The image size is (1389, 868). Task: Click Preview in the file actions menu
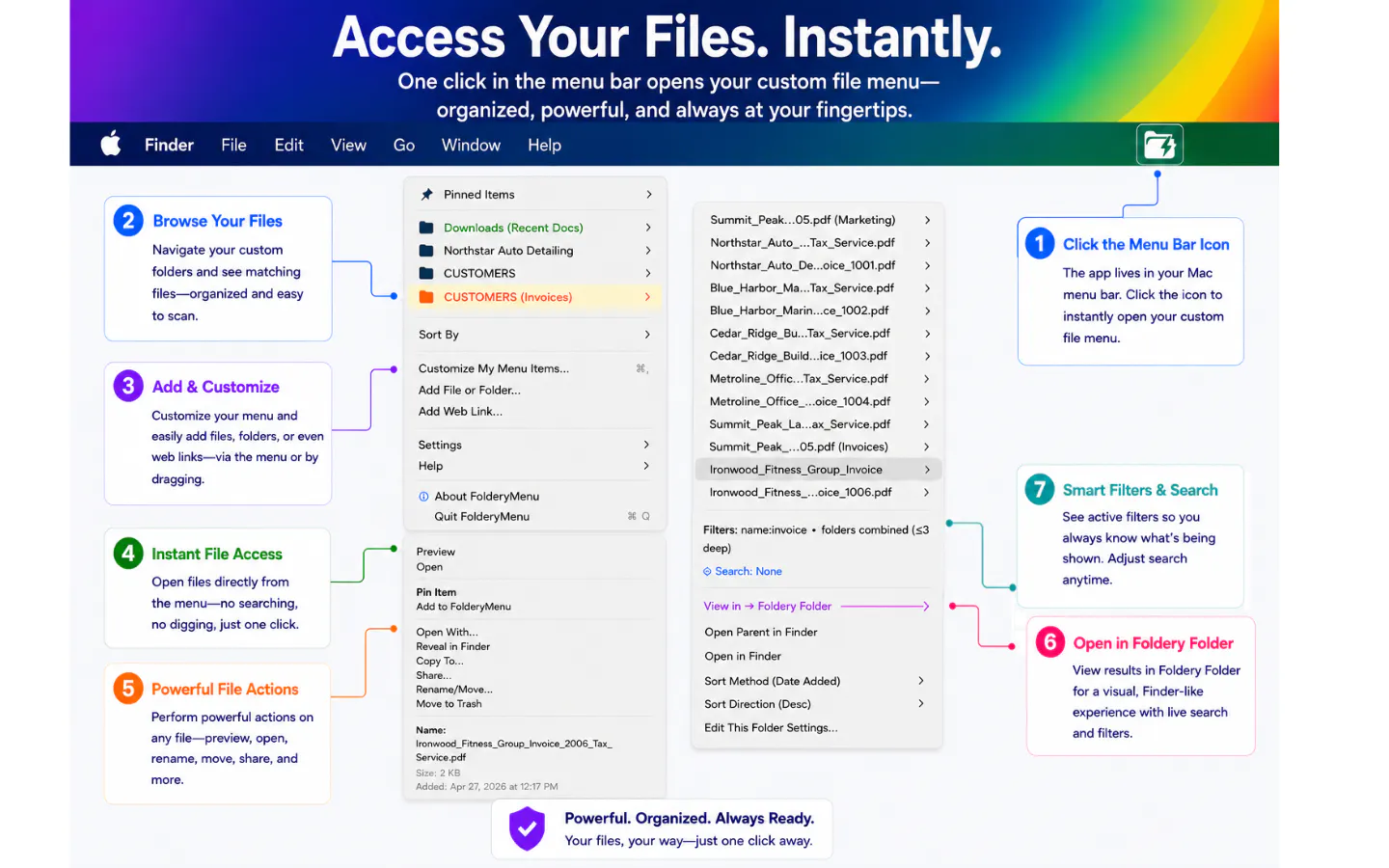pyautogui.click(x=435, y=552)
